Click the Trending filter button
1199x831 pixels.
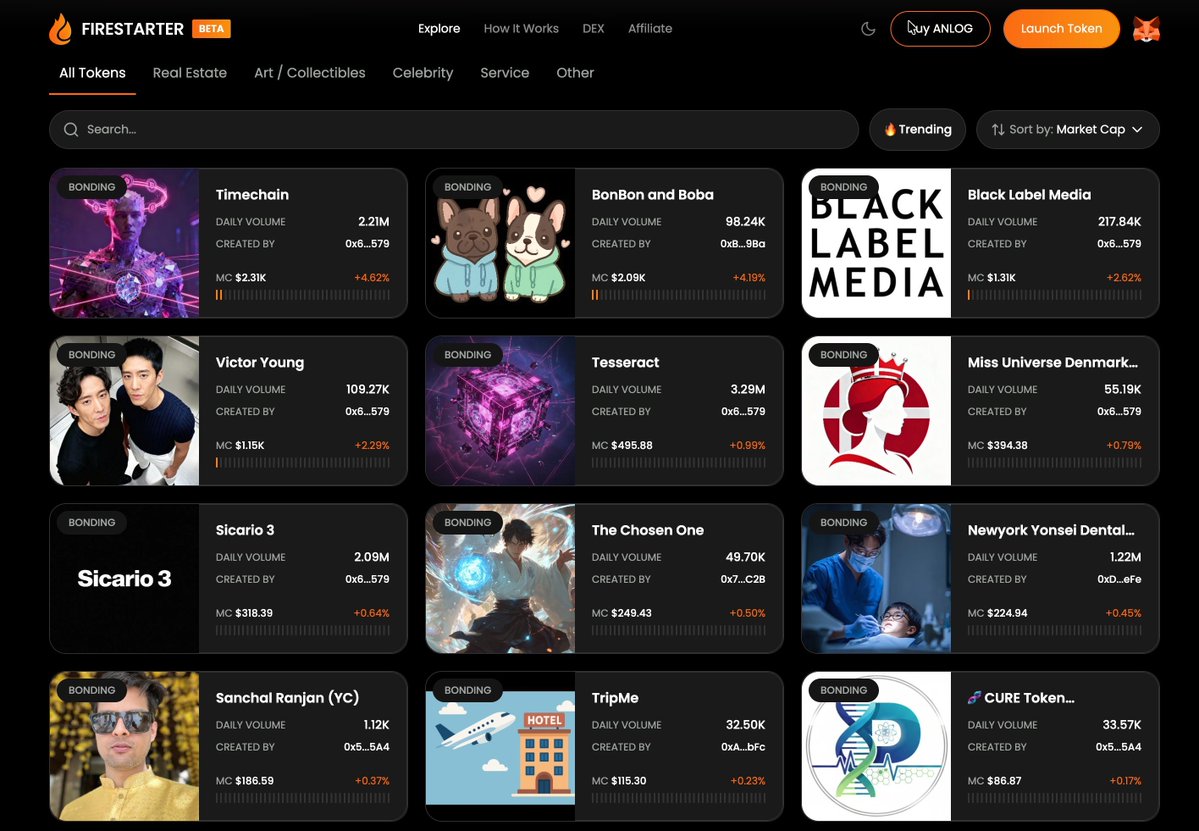[918, 129]
